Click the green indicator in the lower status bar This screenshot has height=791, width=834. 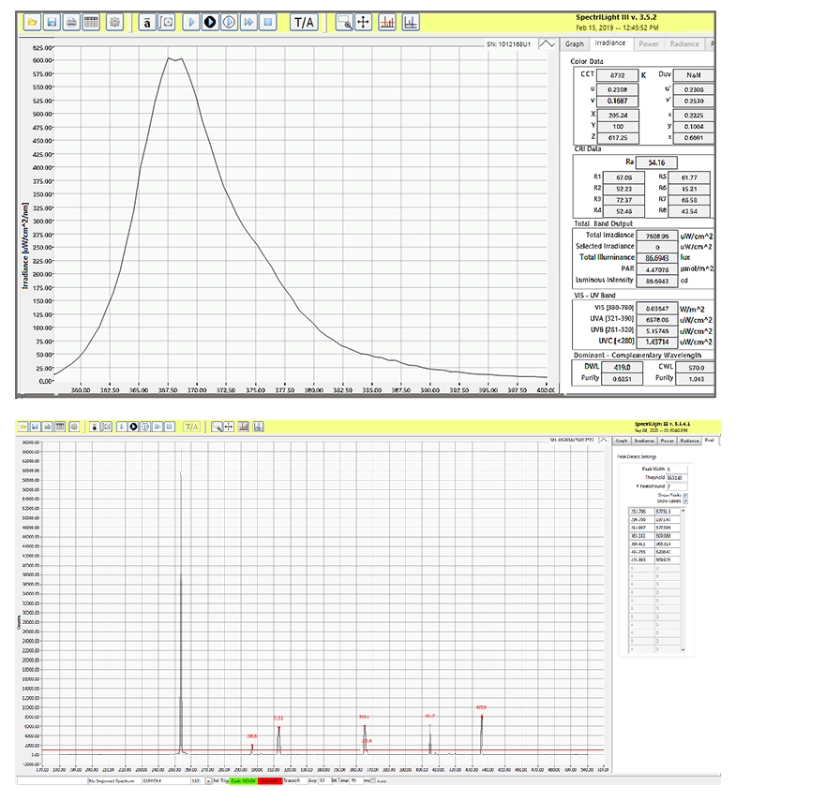243,781
